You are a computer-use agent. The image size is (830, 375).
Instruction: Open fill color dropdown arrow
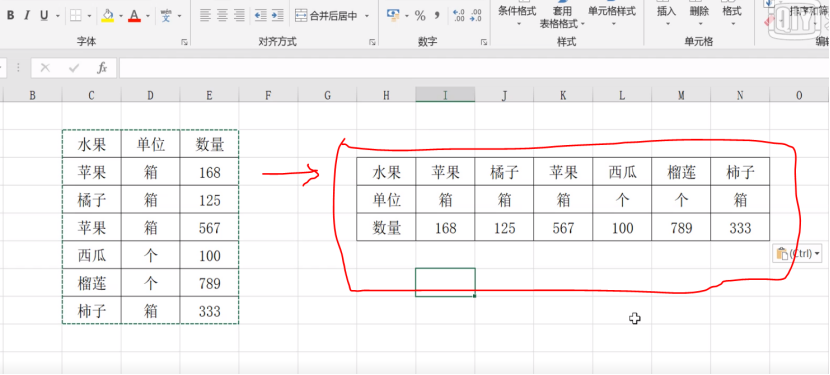tap(121, 16)
